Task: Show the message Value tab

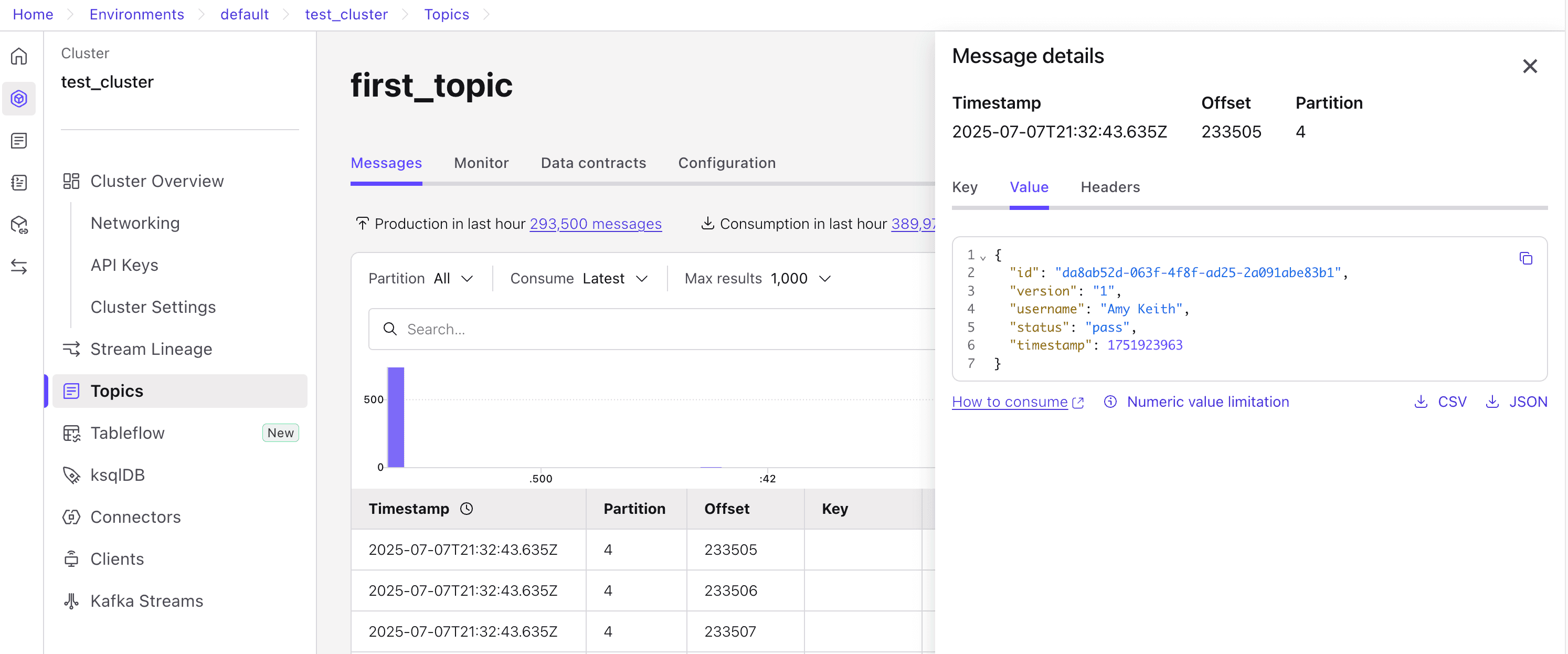Action: (1029, 187)
